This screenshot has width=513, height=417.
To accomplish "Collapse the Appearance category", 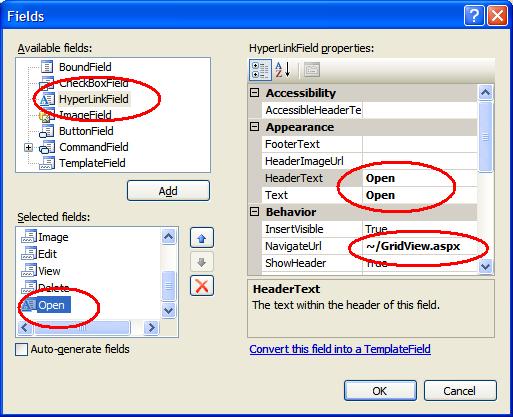I will tap(254, 127).
